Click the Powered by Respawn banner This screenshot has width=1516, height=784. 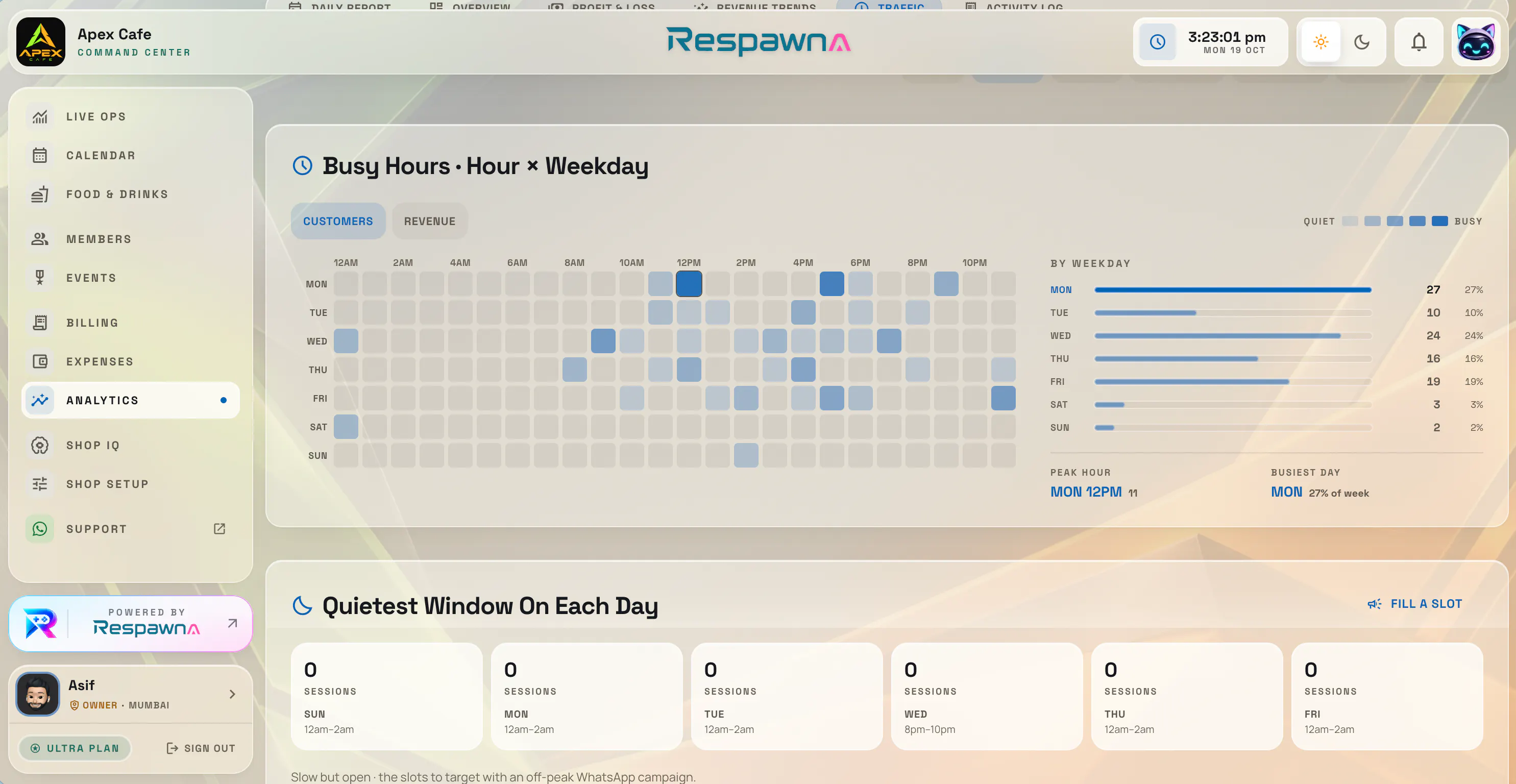131,623
